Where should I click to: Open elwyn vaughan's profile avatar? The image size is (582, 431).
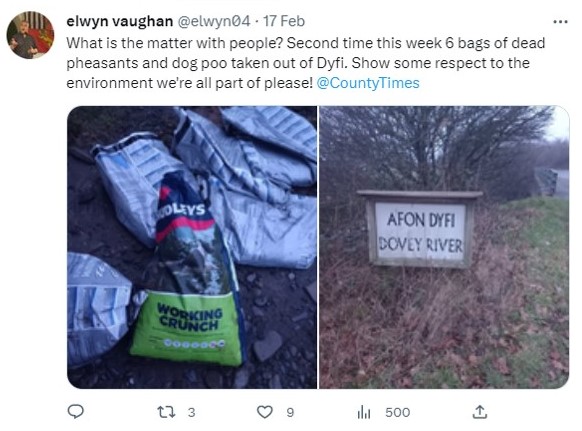point(30,35)
